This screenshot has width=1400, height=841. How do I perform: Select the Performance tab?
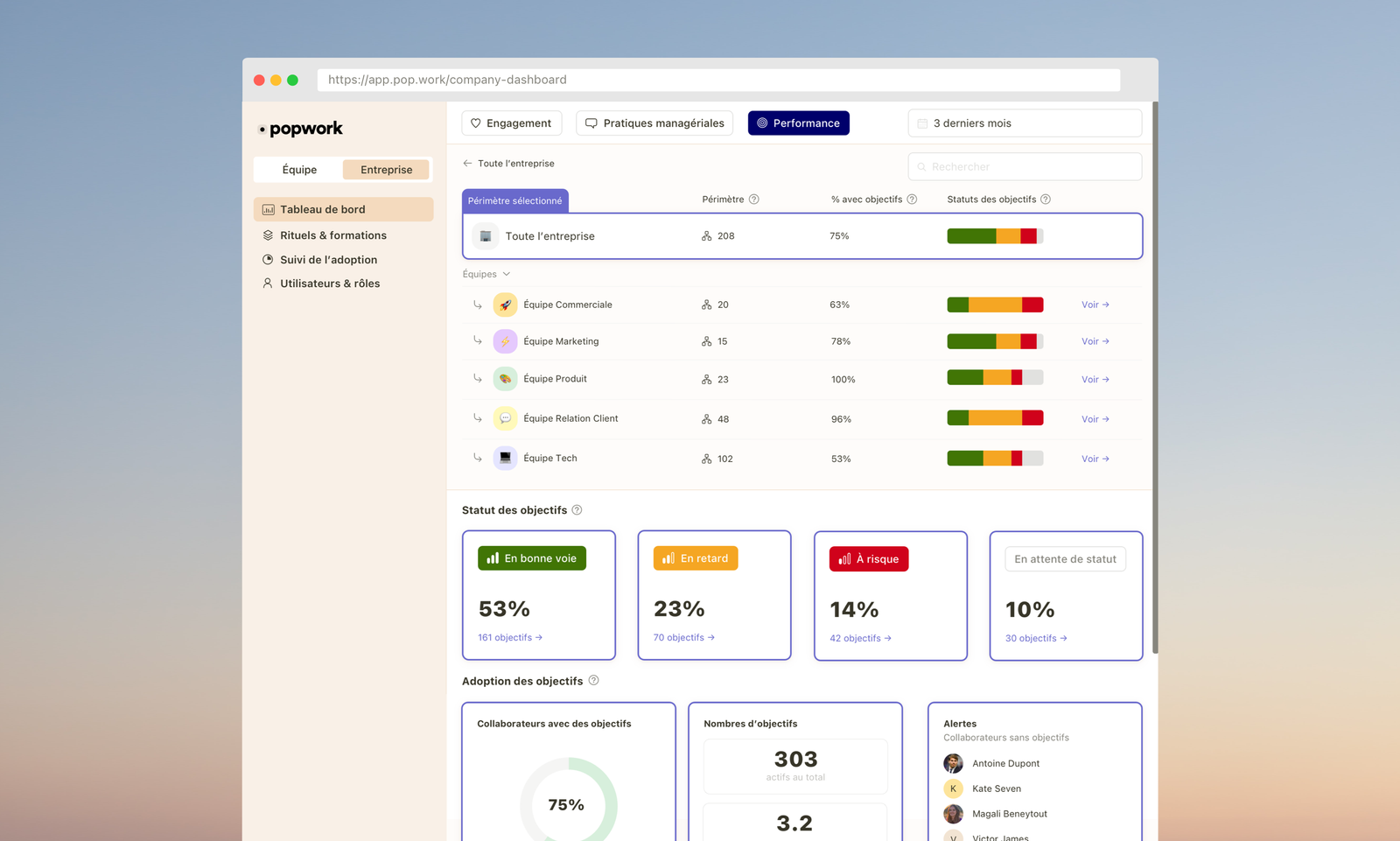pyautogui.click(x=797, y=123)
